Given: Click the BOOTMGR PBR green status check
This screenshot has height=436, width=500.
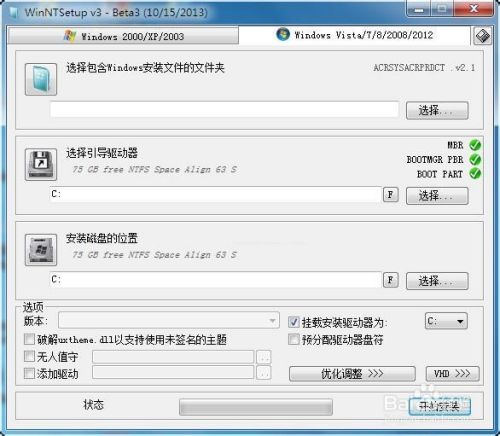Looking at the screenshot, I should (475, 160).
